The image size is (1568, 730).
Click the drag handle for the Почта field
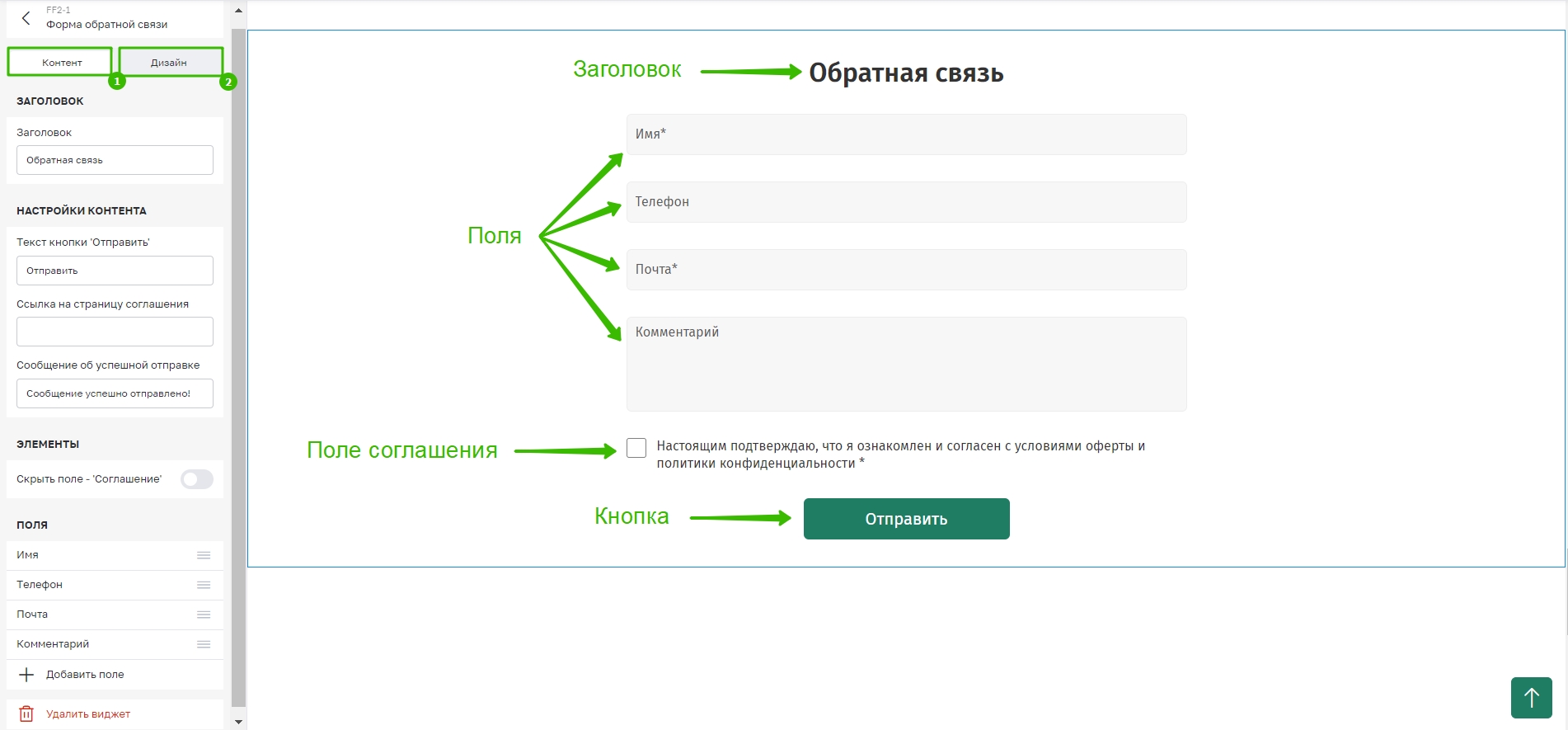pyautogui.click(x=204, y=615)
